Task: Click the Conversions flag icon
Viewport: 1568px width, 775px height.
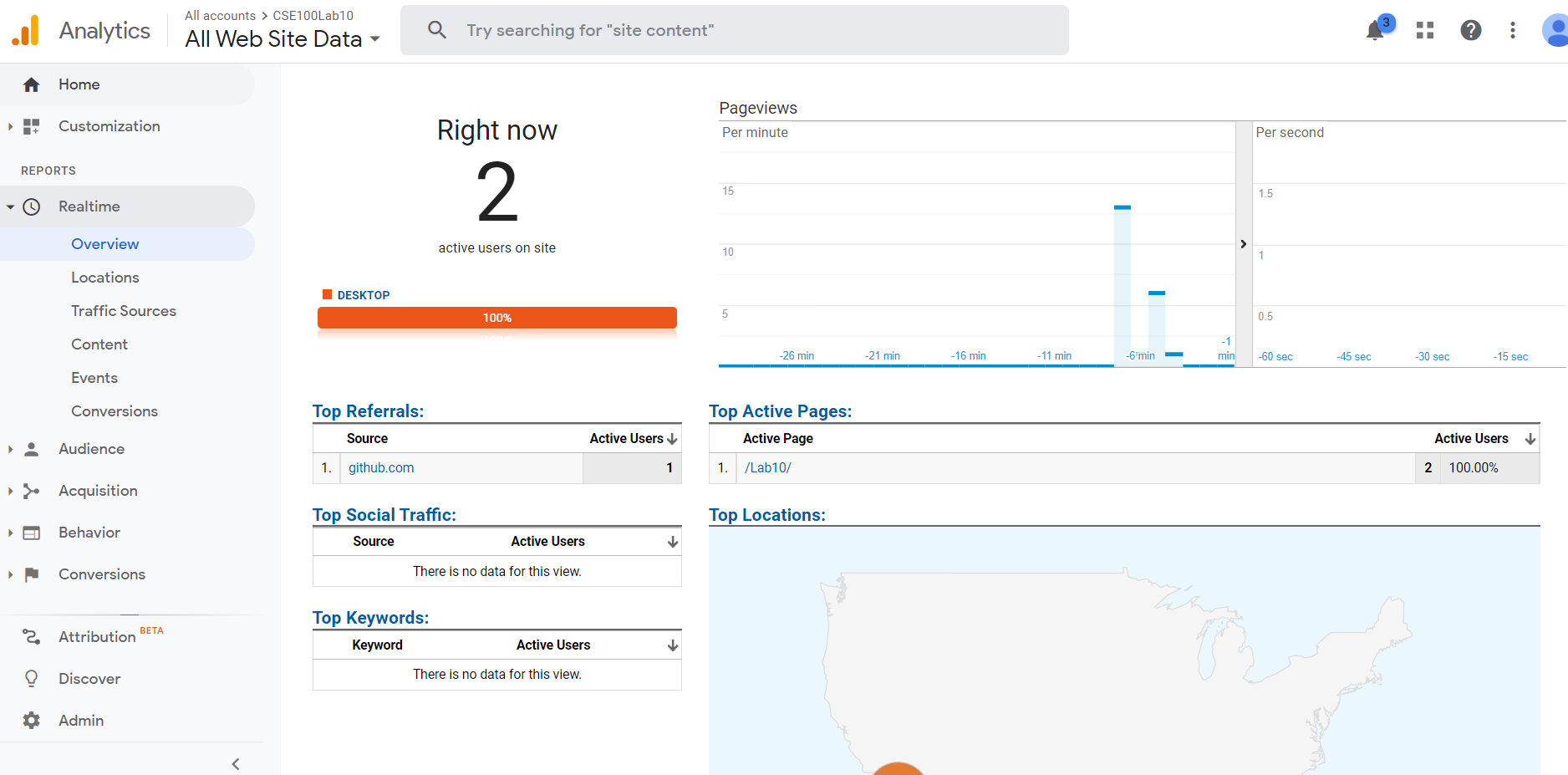Action: 31,574
